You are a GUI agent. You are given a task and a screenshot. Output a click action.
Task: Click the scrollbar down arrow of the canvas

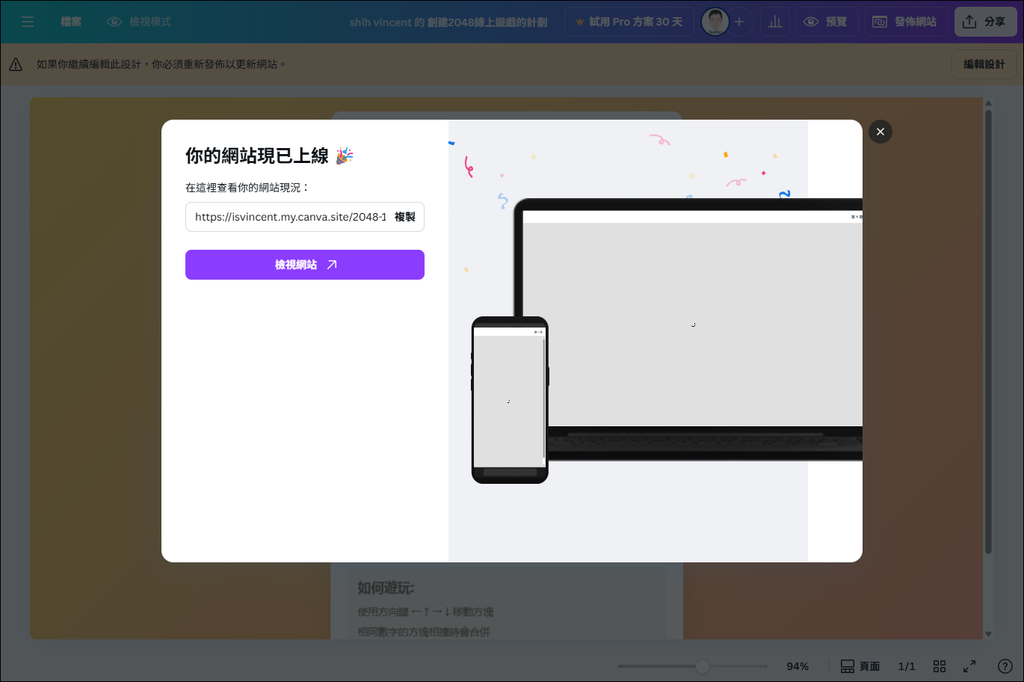click(x=988, y=634)
